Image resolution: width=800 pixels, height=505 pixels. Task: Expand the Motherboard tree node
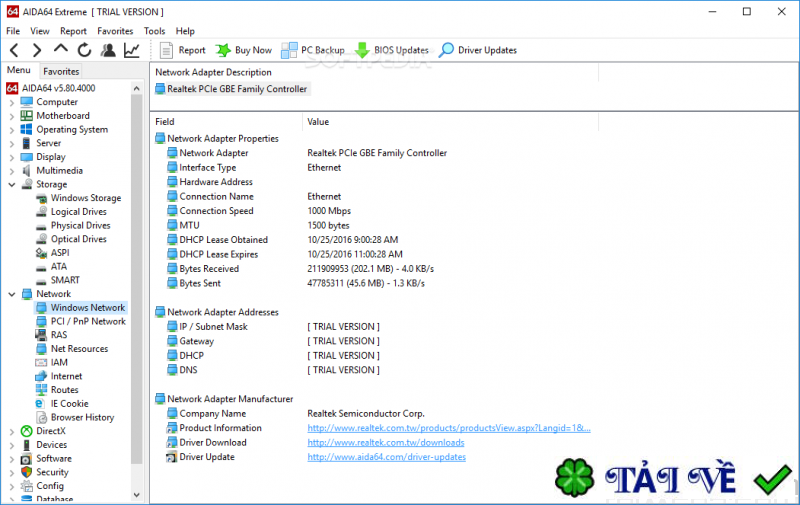pos(12,116)
